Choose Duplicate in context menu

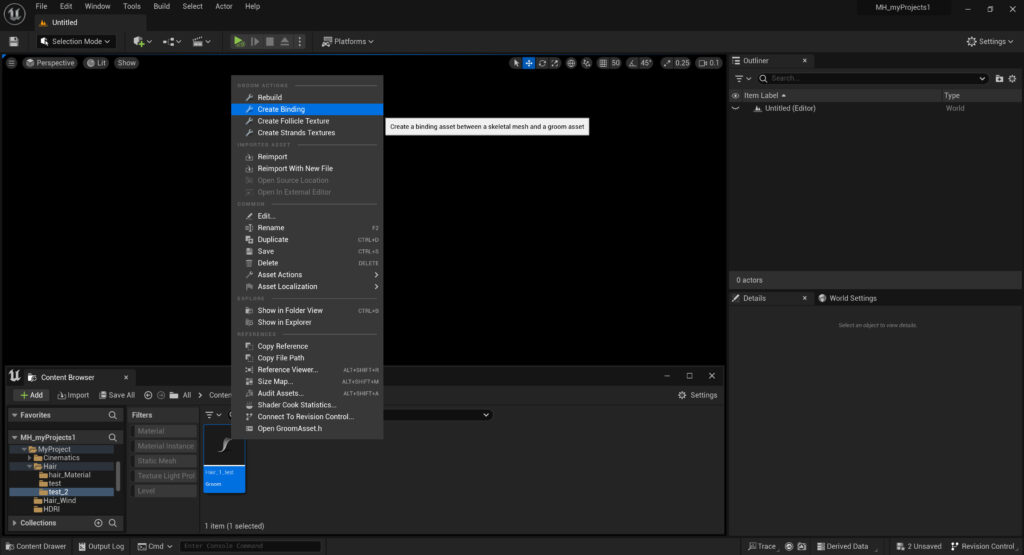point(307,240)
